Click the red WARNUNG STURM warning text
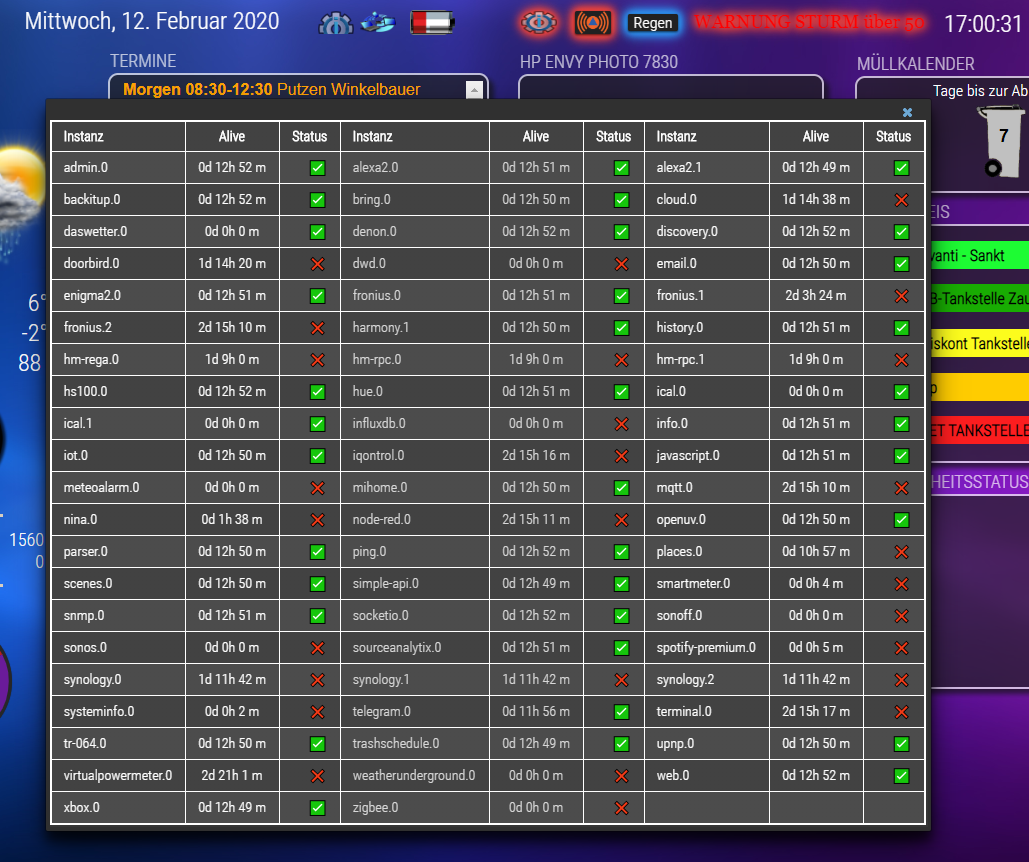Image resolution: width=1029 pixels, height=862 pixels. (x=809, y=22)
